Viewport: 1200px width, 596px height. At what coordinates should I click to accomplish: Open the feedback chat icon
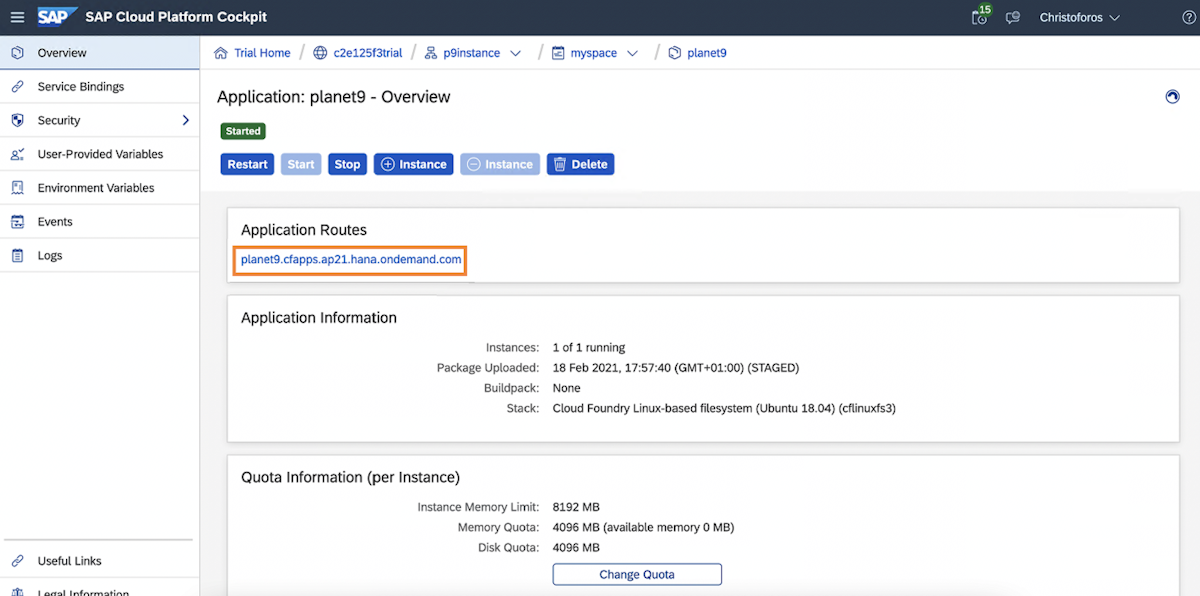point(1013,17)
